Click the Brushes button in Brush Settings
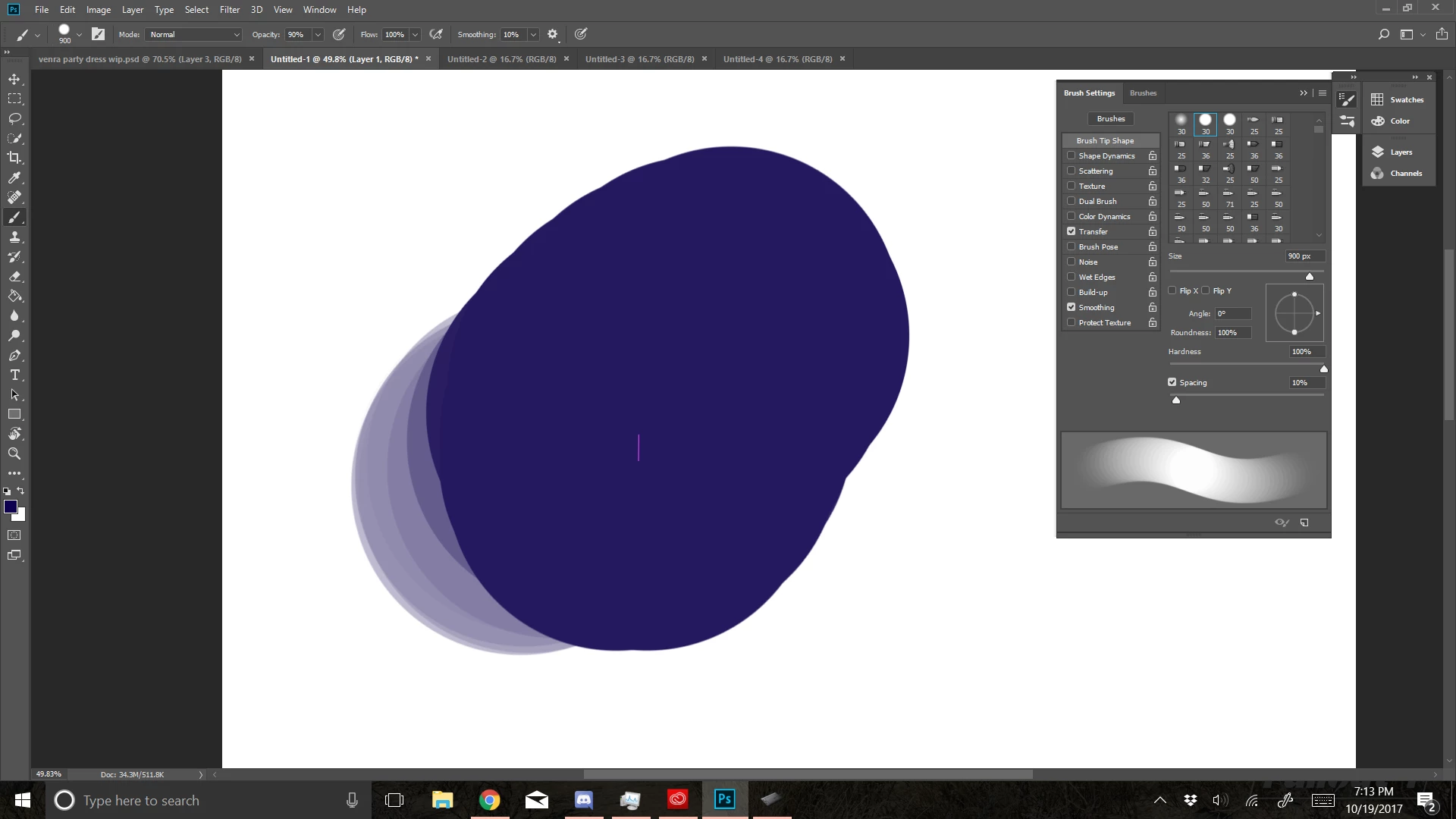The height and width of the screenshot is (819, 1456). (1110, 118)
